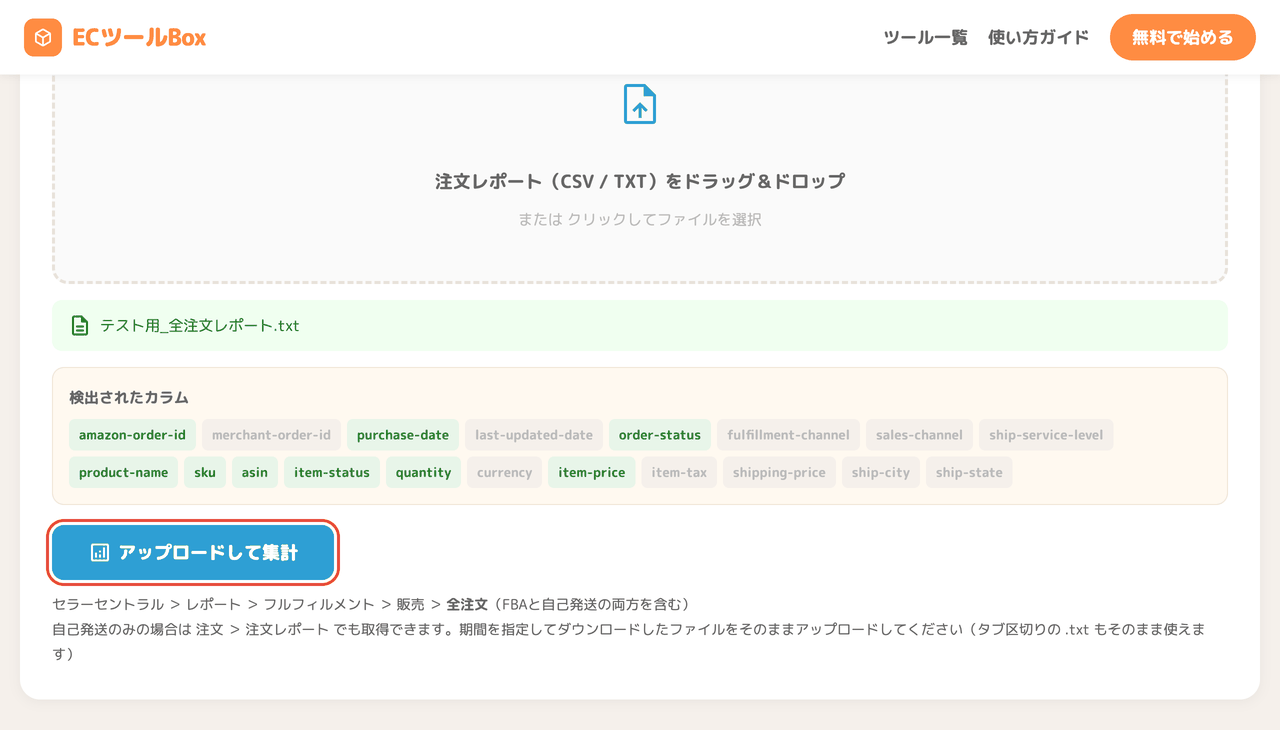Viewport: 1280px width, 730px height.
Task: Click the セラーセントラル breadcrumb text
Action: tap(108, 605)
